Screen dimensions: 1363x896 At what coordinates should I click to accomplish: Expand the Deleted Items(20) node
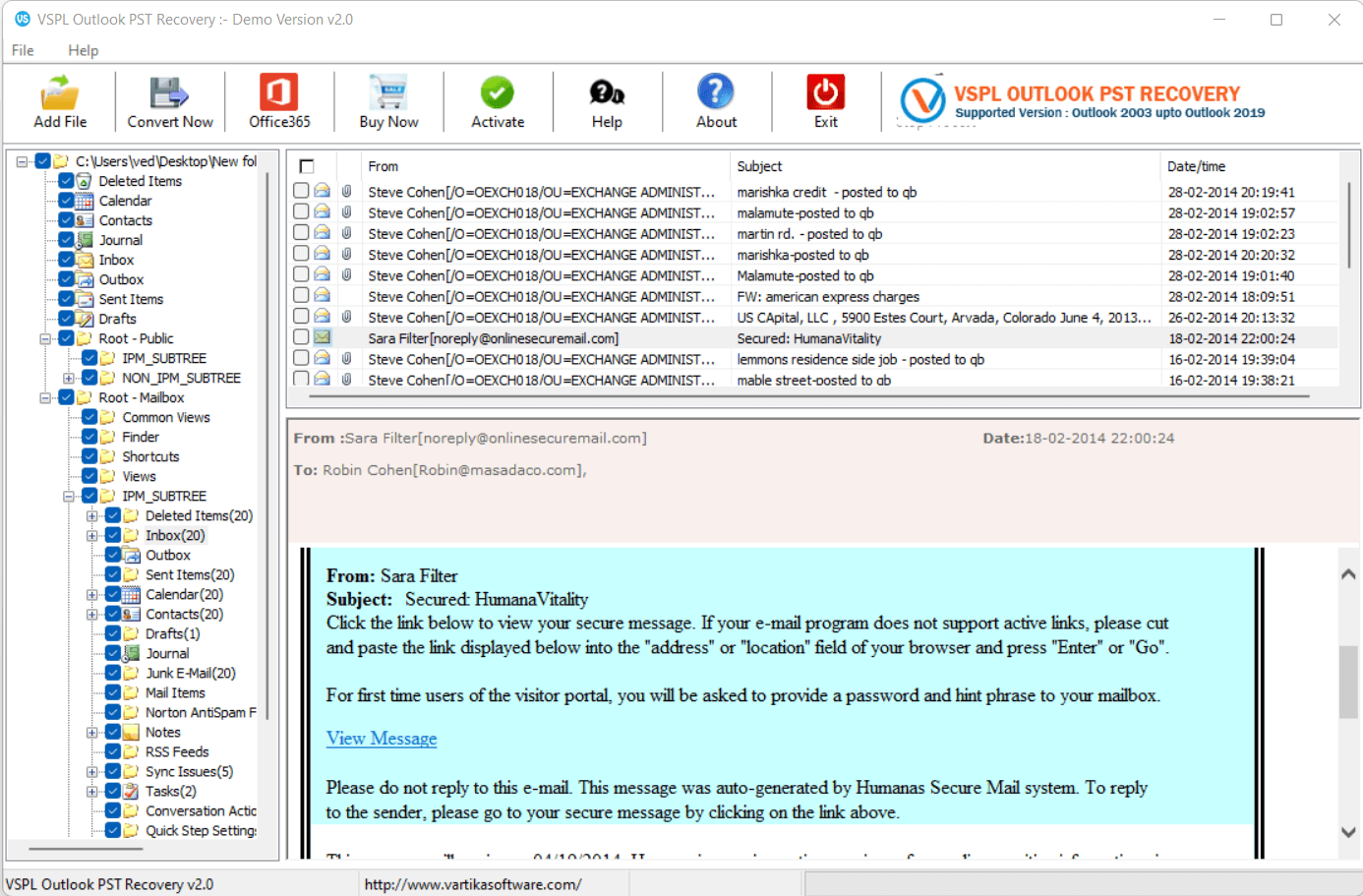91,515
